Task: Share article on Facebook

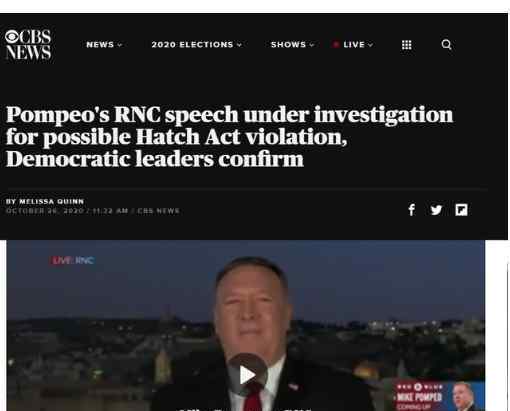Action: click(412, 210)
